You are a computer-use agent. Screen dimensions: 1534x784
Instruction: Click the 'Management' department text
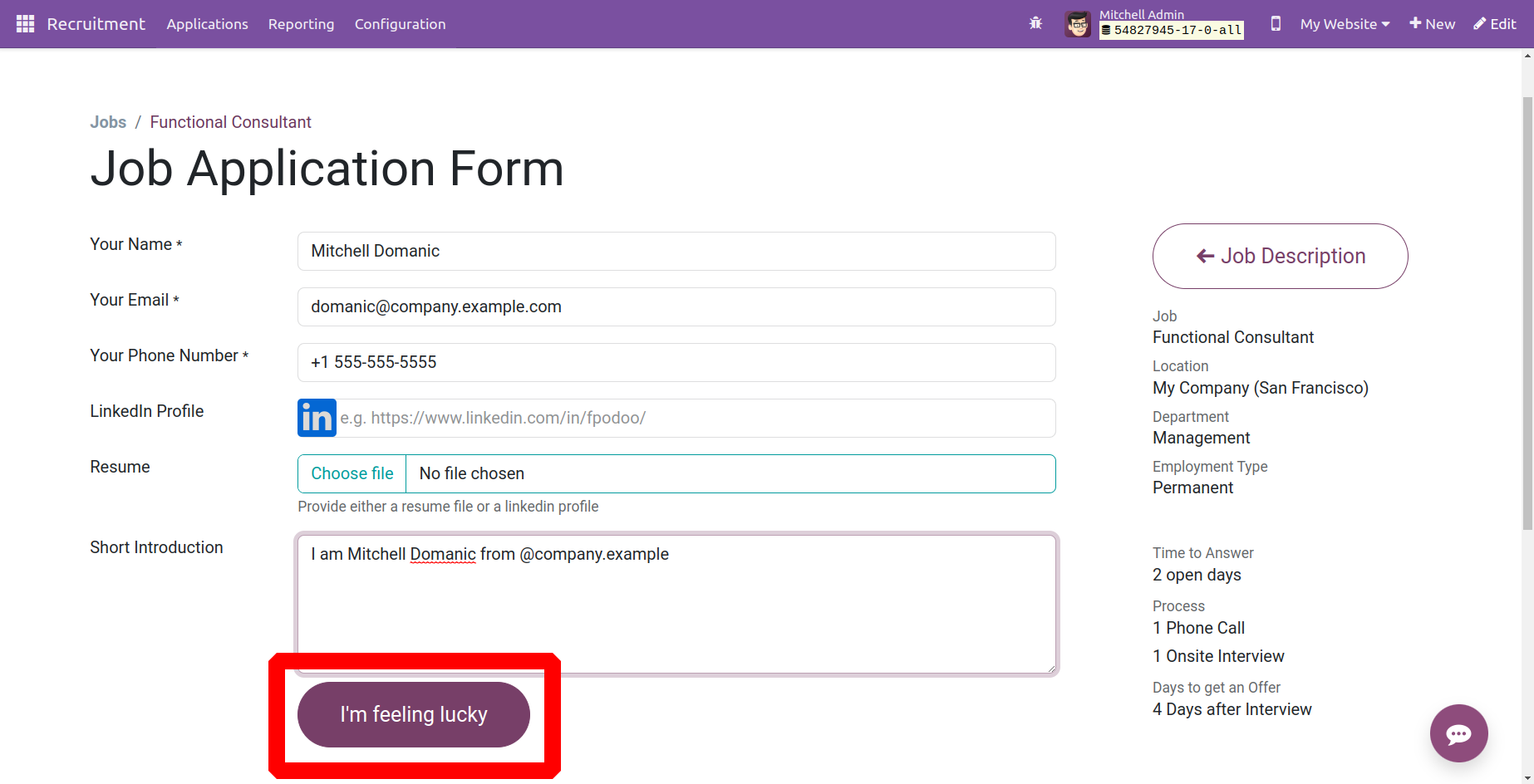(x=1201, y=438)
